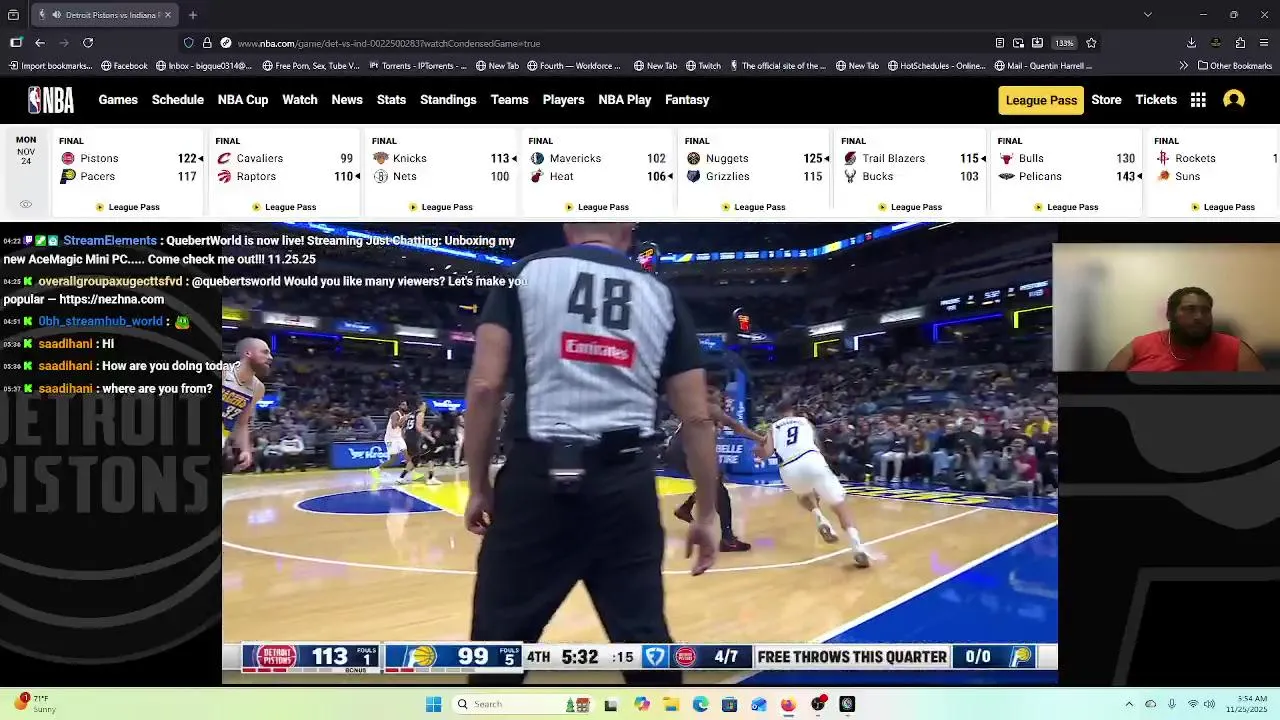Open the News navigation link
This screenshot has width=1280, height=720.
(347, 100)
